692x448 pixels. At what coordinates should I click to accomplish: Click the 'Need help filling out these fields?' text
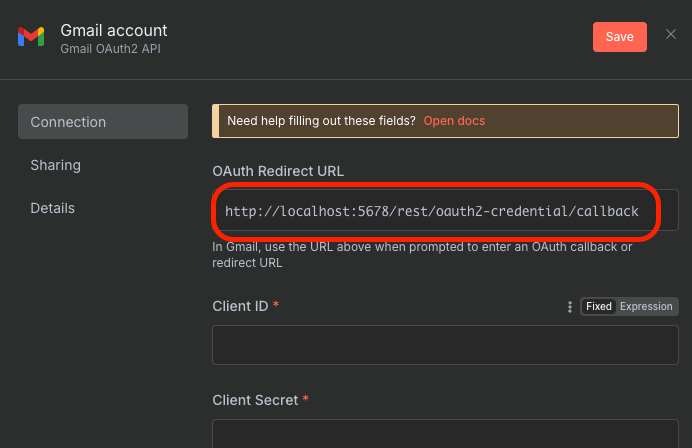321,121
